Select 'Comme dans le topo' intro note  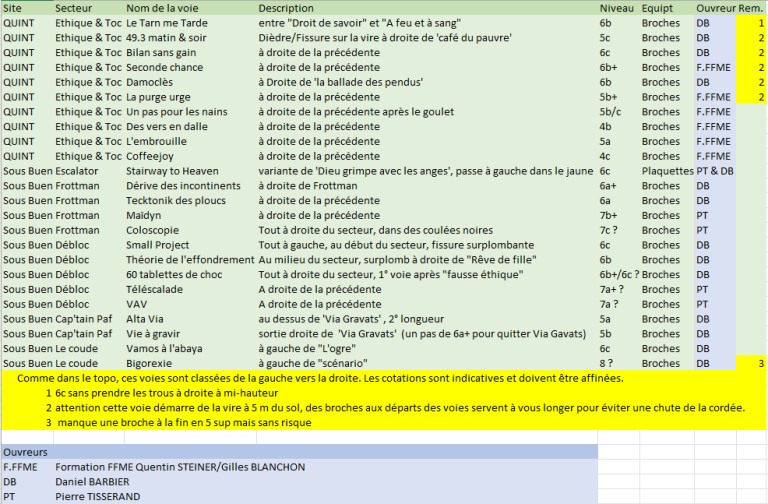coord(320,378)
